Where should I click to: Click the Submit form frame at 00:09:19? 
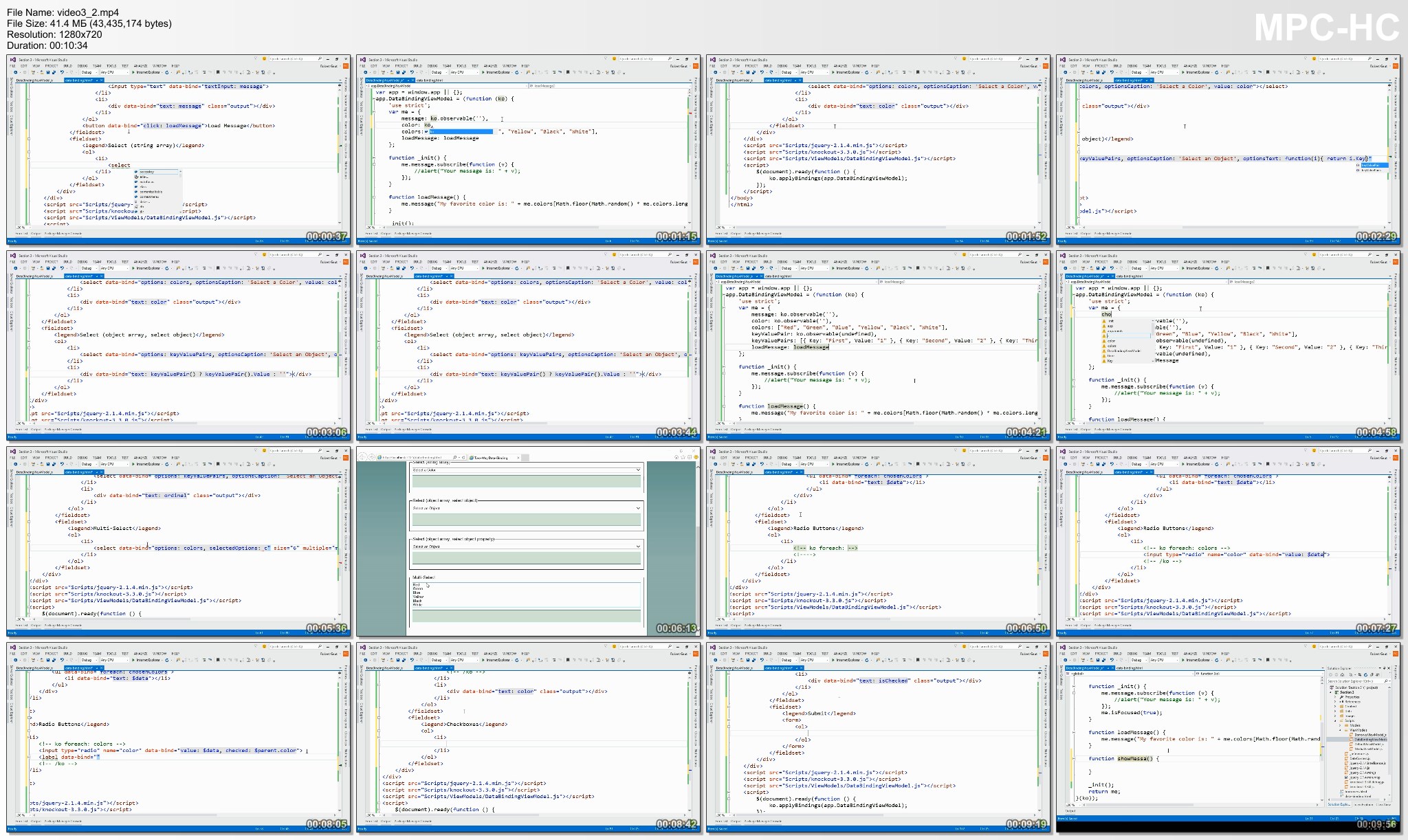[879, 738]
